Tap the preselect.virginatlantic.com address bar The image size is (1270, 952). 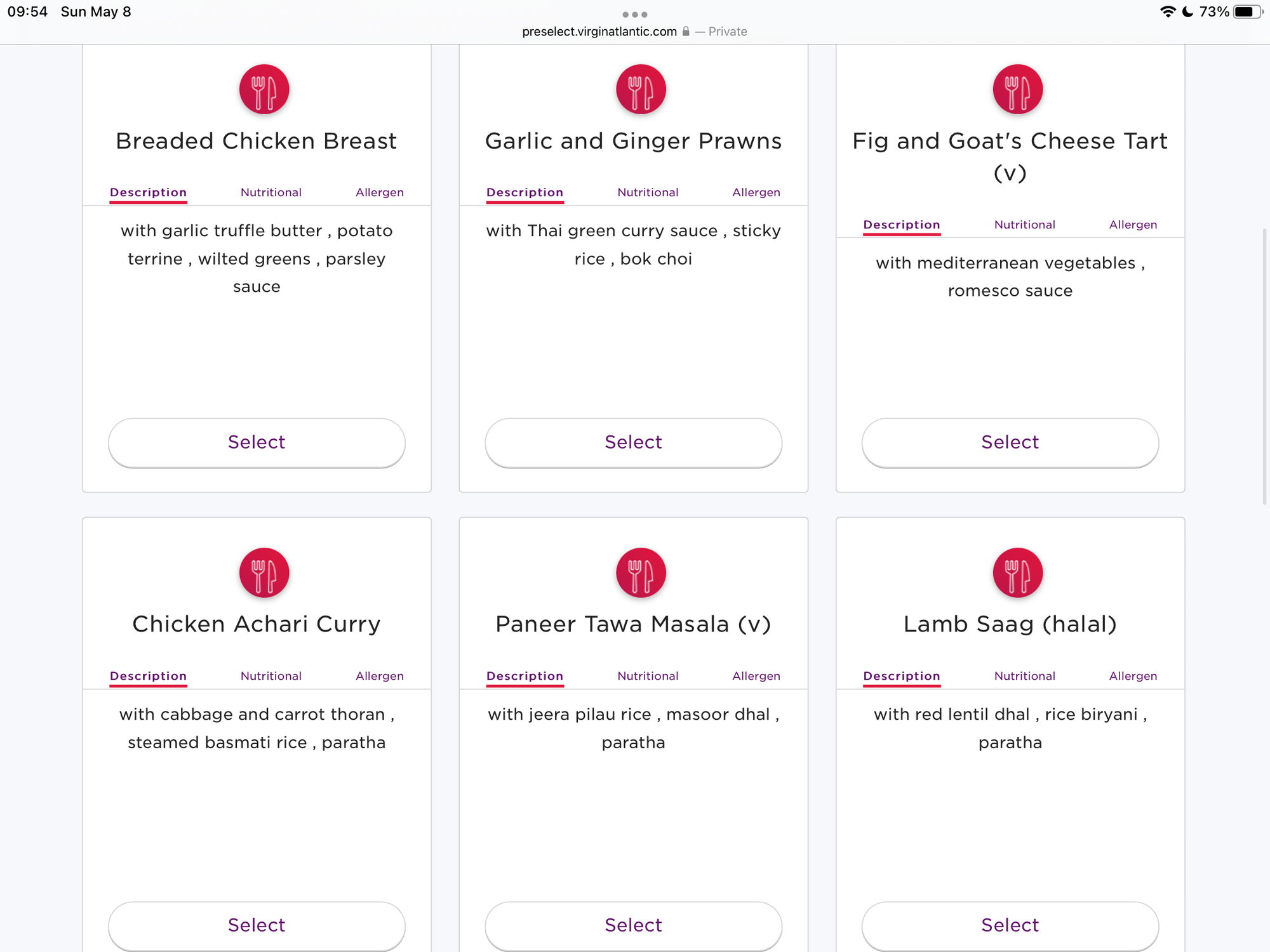(599, 32)
